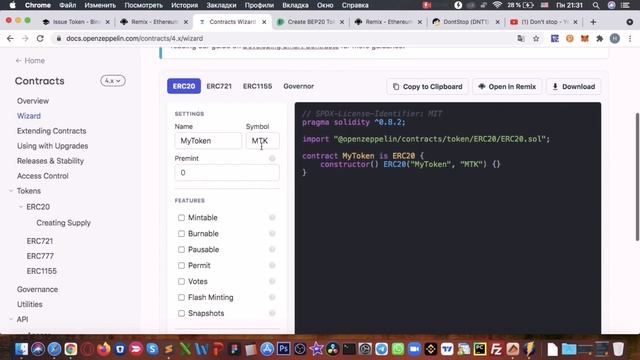Image resolution: width=640 pixels, height=360 pixels.
Task: Select the ERC20 contract tab
Action: (184, 86)
